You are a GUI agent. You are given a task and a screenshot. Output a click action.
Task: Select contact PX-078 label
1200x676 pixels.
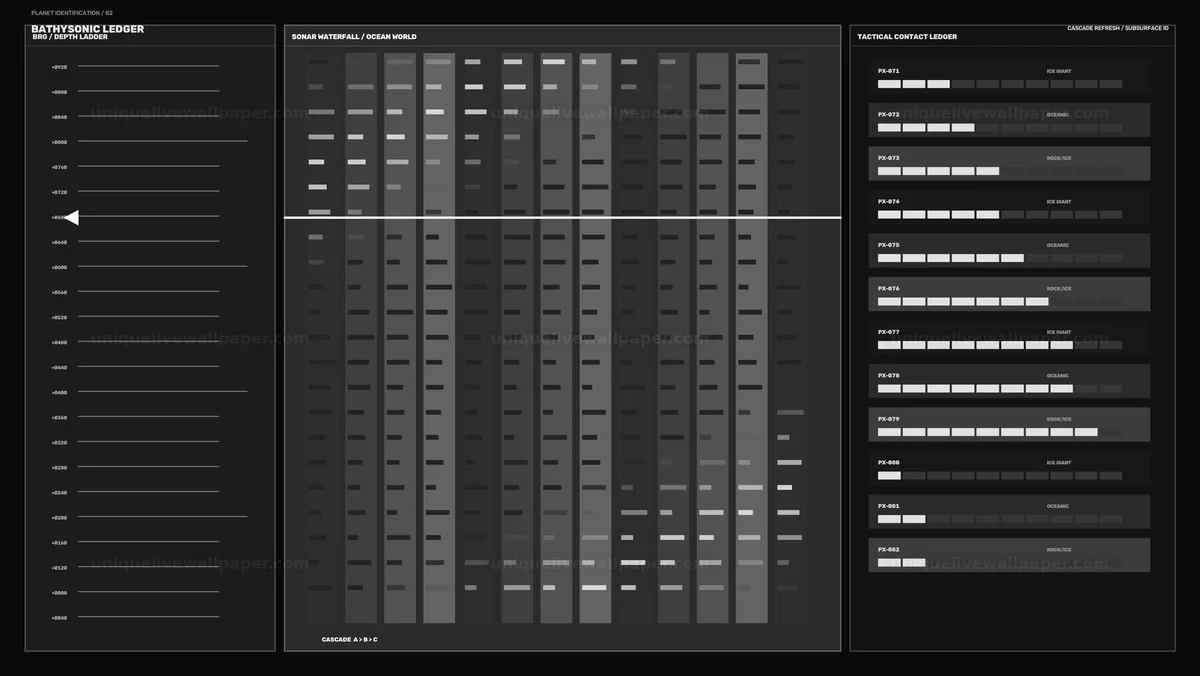click(x=888, y=375)
